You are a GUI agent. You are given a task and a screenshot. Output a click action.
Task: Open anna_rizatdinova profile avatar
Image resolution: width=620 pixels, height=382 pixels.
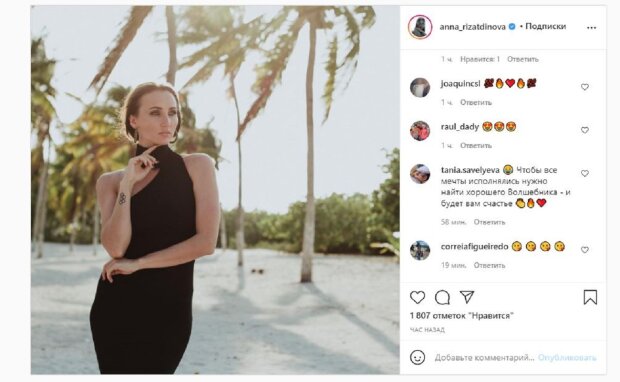pyautogui.click(x=420, y=27)
